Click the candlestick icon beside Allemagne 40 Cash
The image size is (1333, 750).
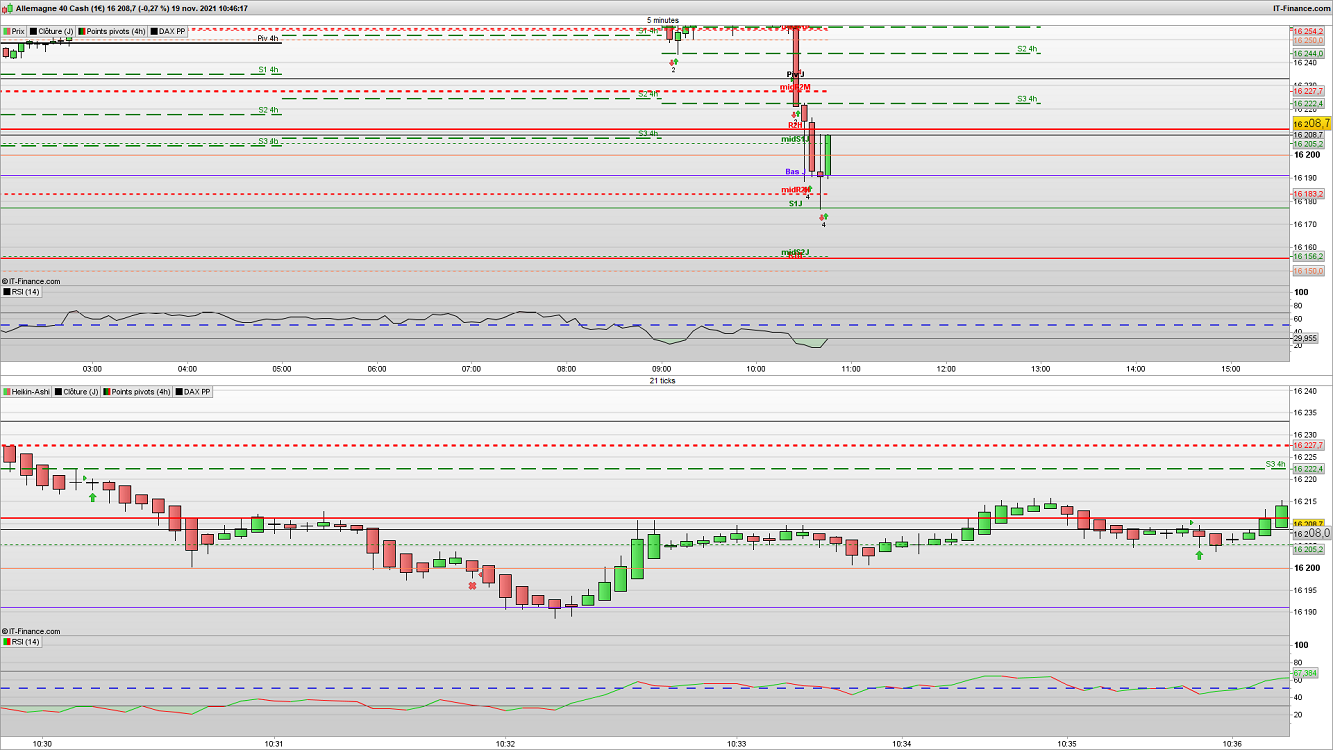pos(8,8)
